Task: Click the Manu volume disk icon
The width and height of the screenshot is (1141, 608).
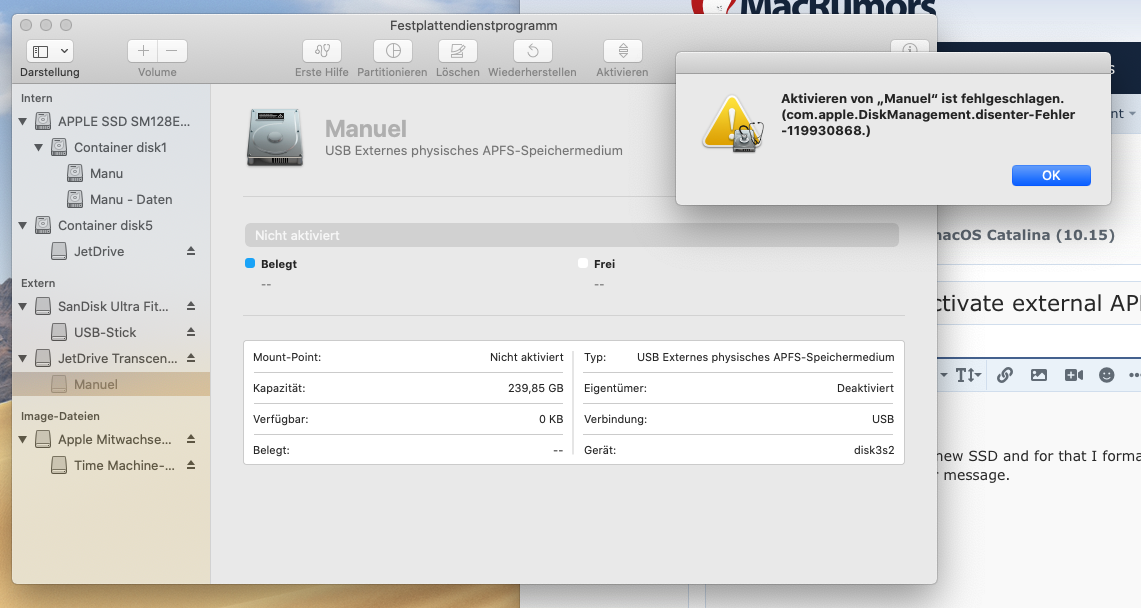Action: 75,173
